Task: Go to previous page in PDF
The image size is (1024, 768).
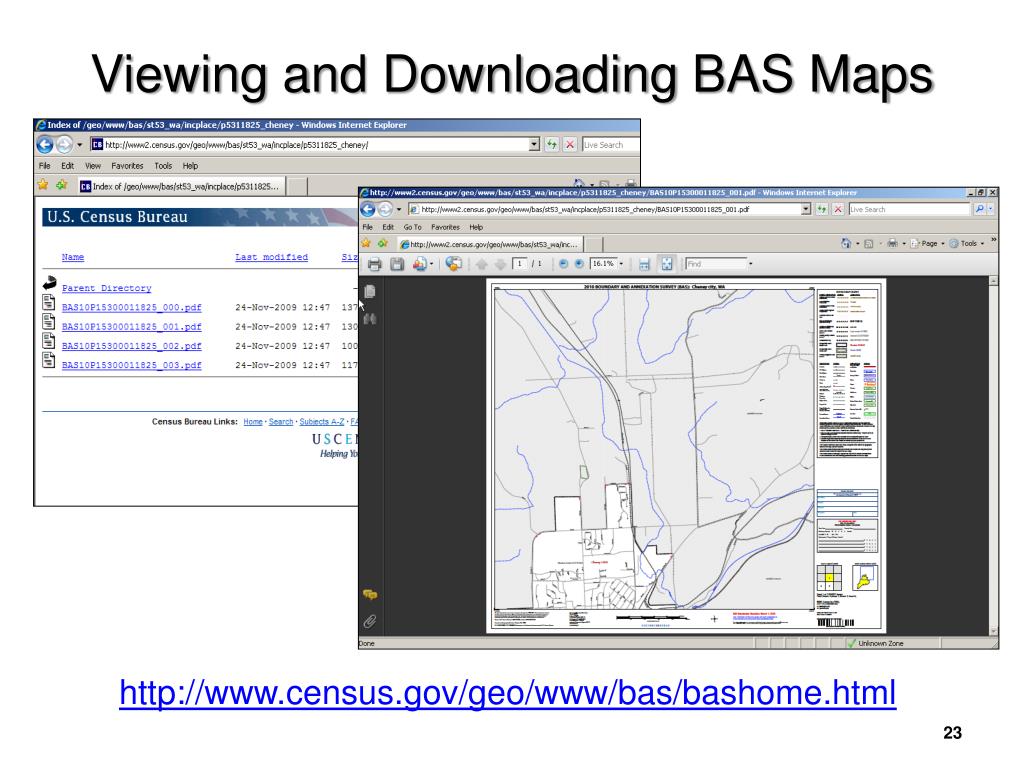Action: tap(481, 264)
